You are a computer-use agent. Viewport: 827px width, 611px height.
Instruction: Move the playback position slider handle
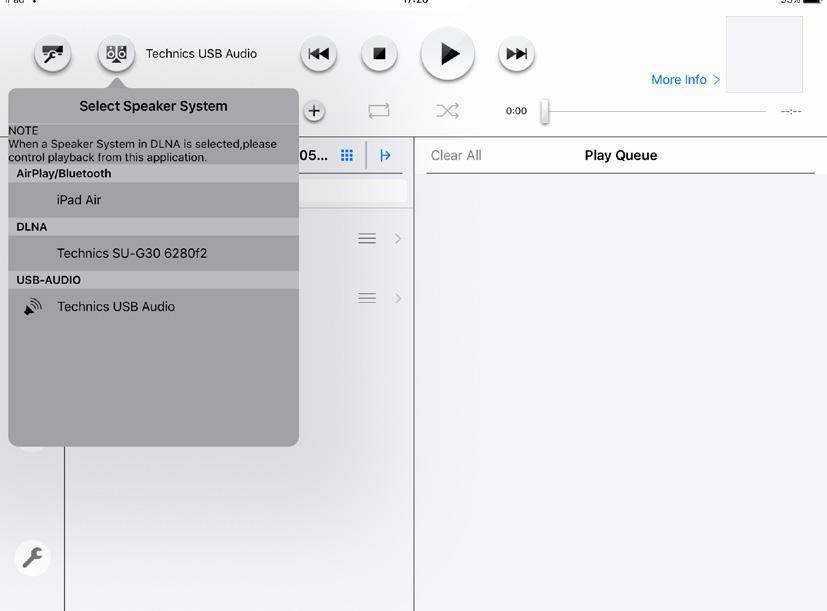545,111
